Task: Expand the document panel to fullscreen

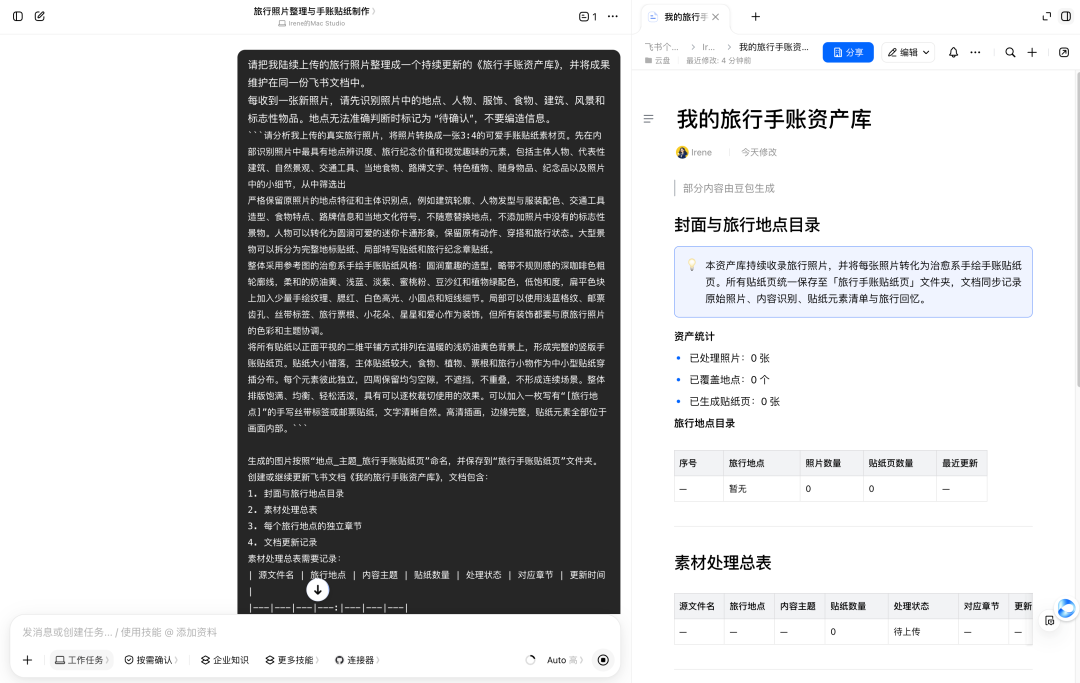Action: tap(1046, 16)
